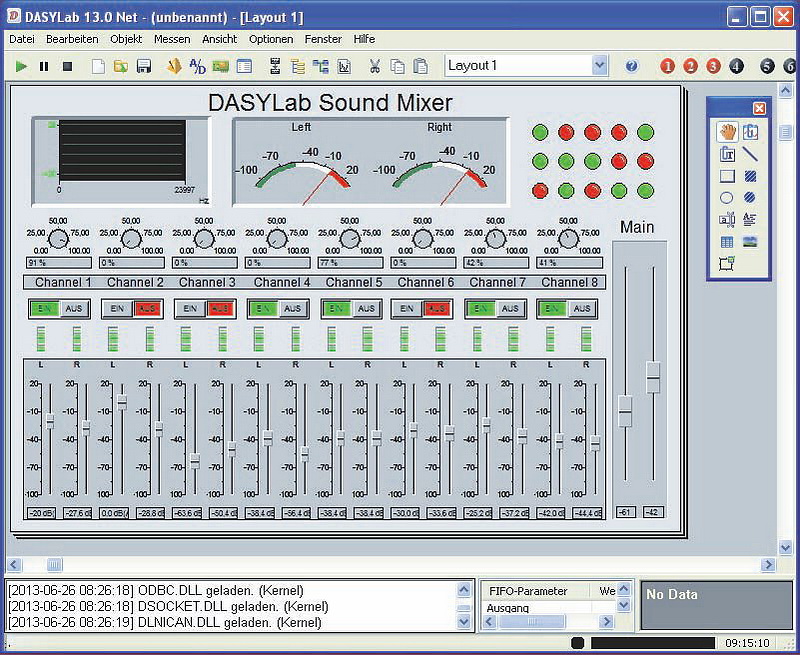
Task: Select the line drawing tool
Action: coord(750,154)
